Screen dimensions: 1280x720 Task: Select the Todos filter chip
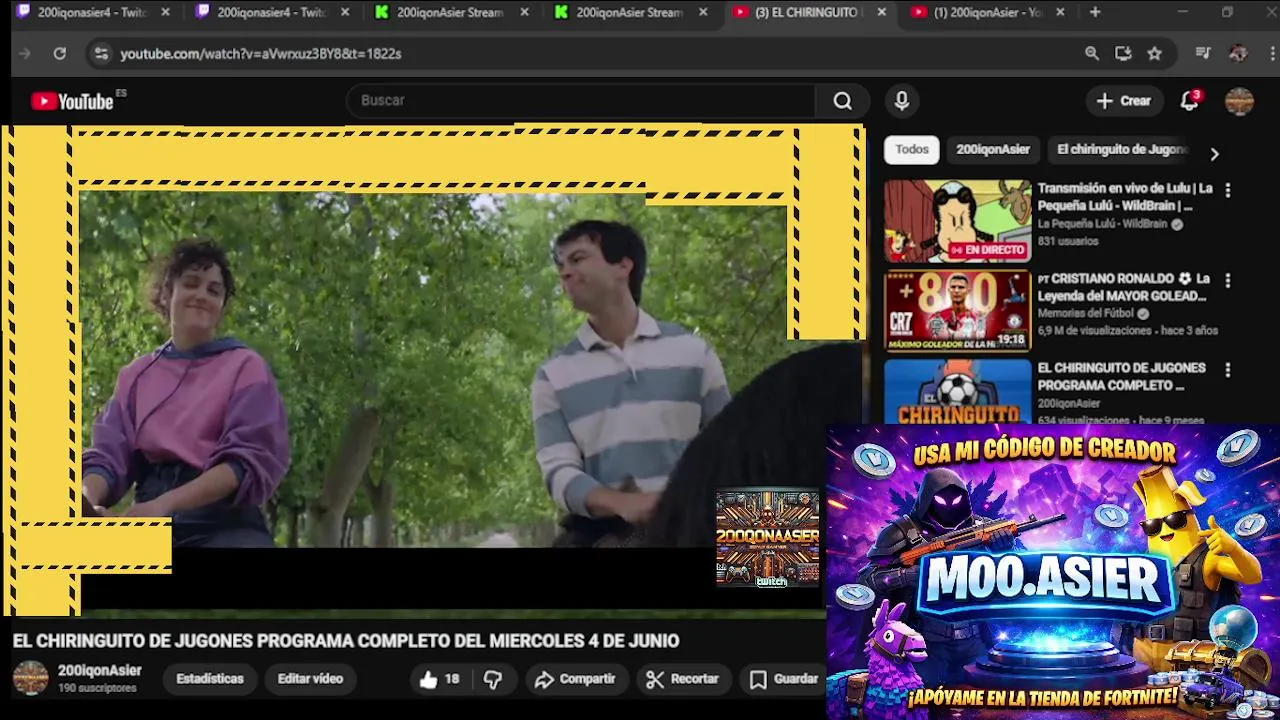tap(911, 150)
